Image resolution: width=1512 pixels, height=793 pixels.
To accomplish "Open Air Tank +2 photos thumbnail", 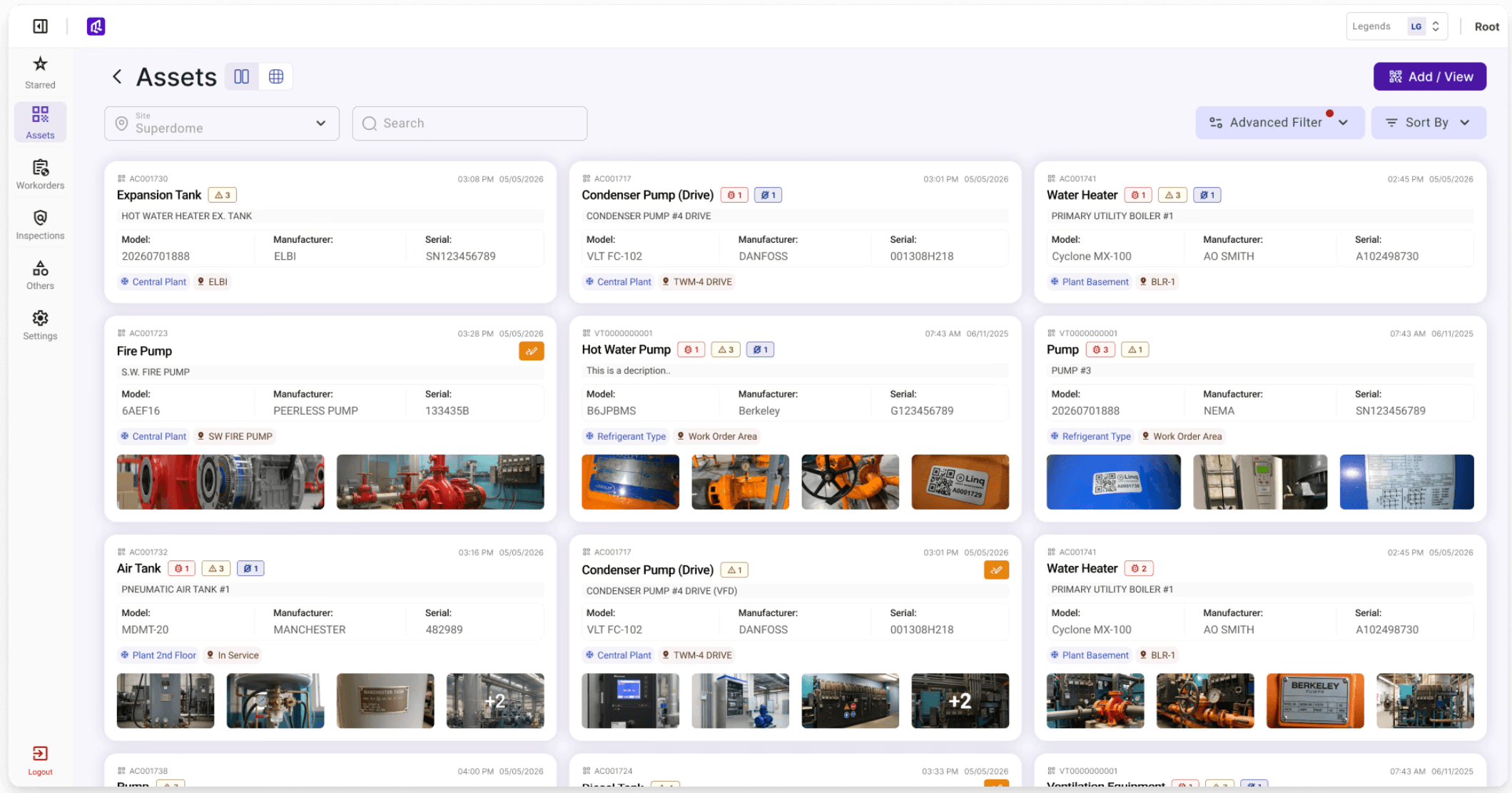I will pos(495,701).
